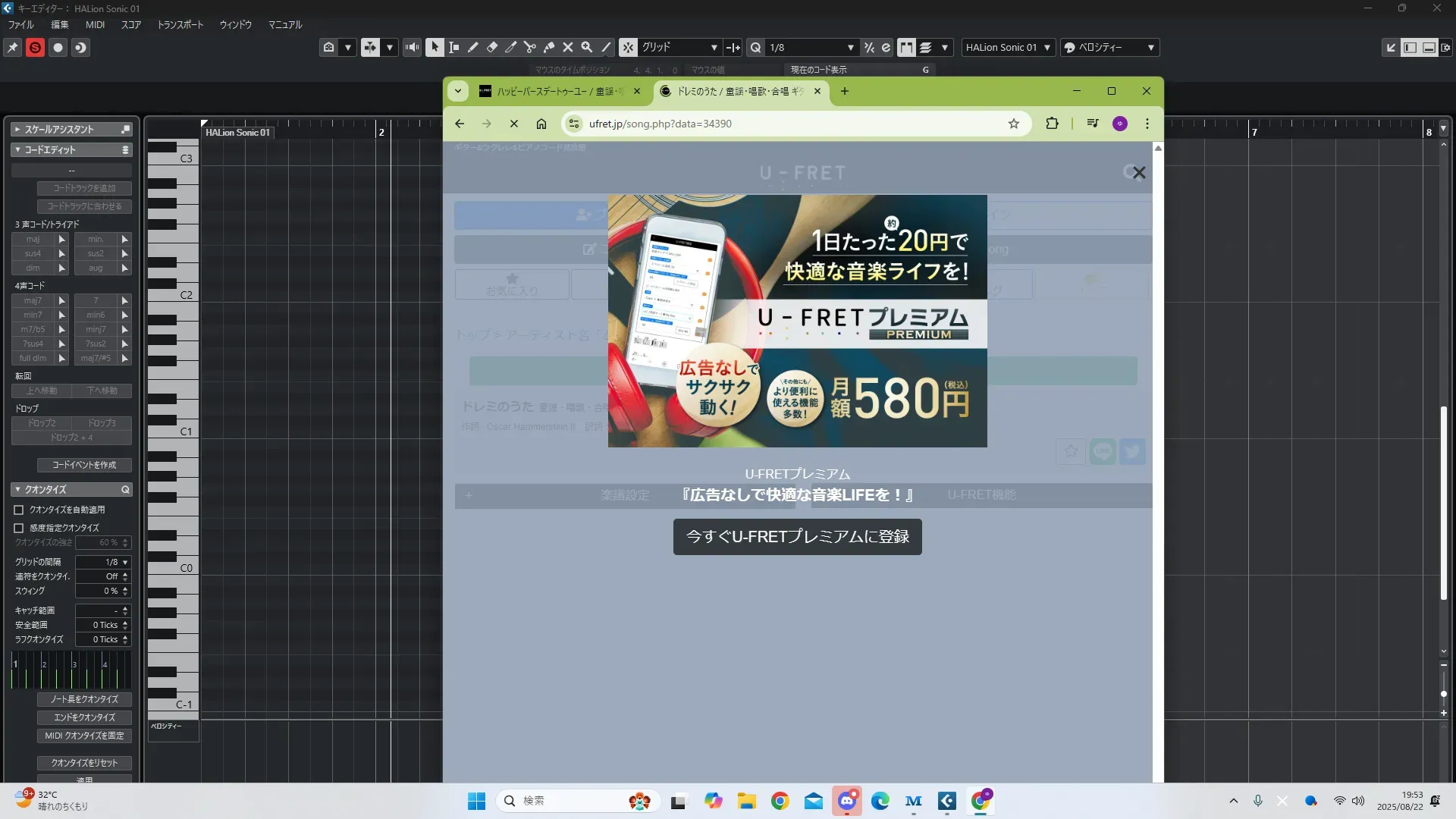Select the Split scissors tool
This screenshot has width=1456, height=819.
[x=530, y=47]
